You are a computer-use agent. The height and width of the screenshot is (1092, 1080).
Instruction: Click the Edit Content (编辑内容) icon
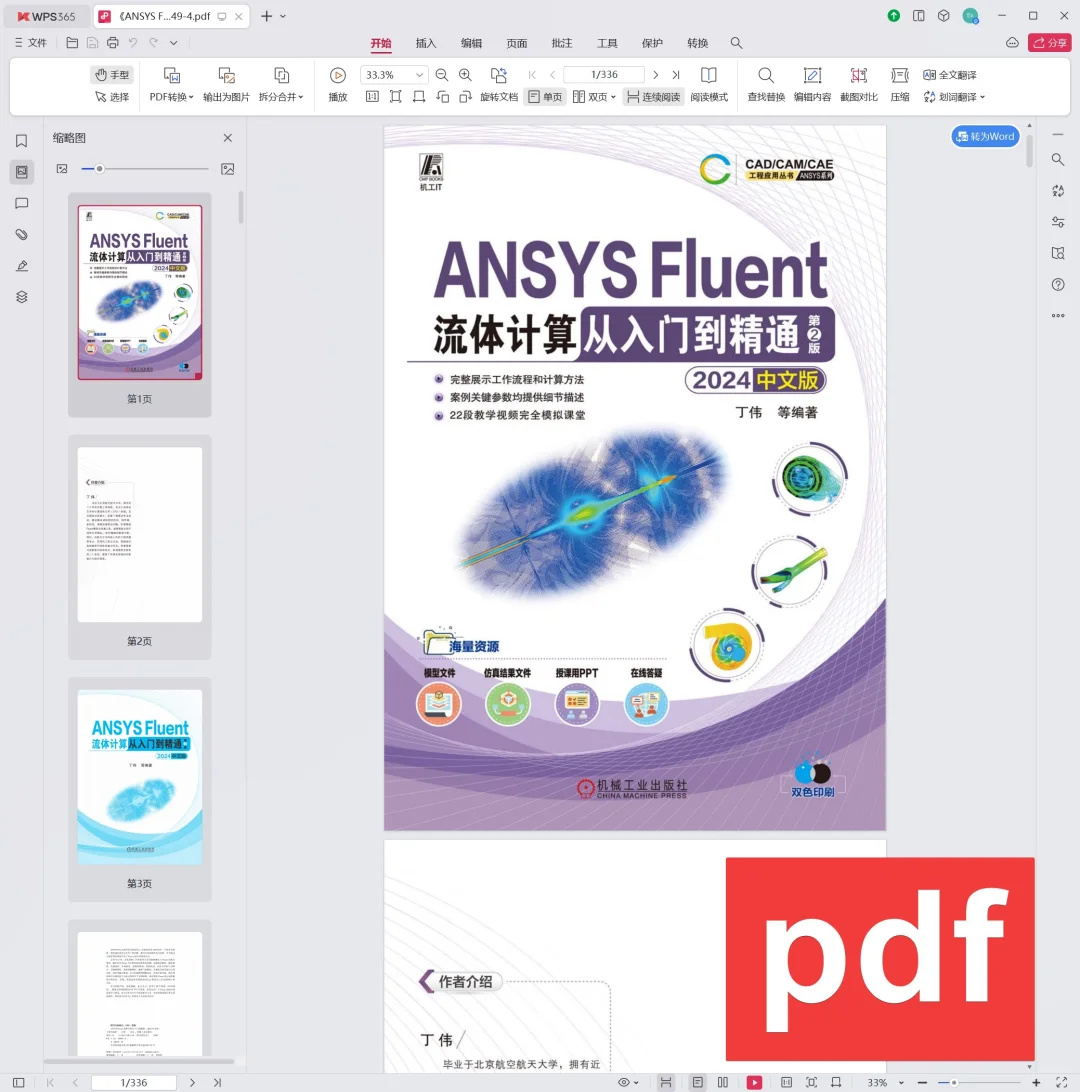pos(812,76)
